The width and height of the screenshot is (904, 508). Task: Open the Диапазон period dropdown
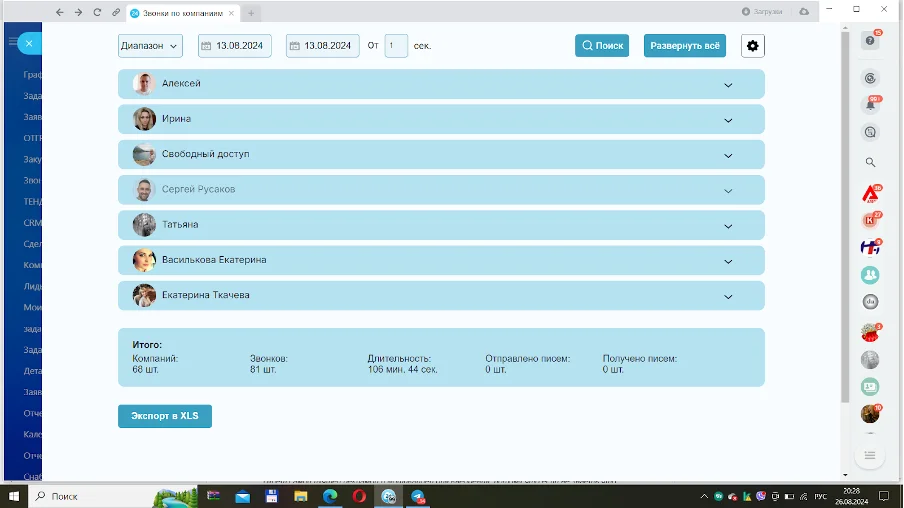150,46
